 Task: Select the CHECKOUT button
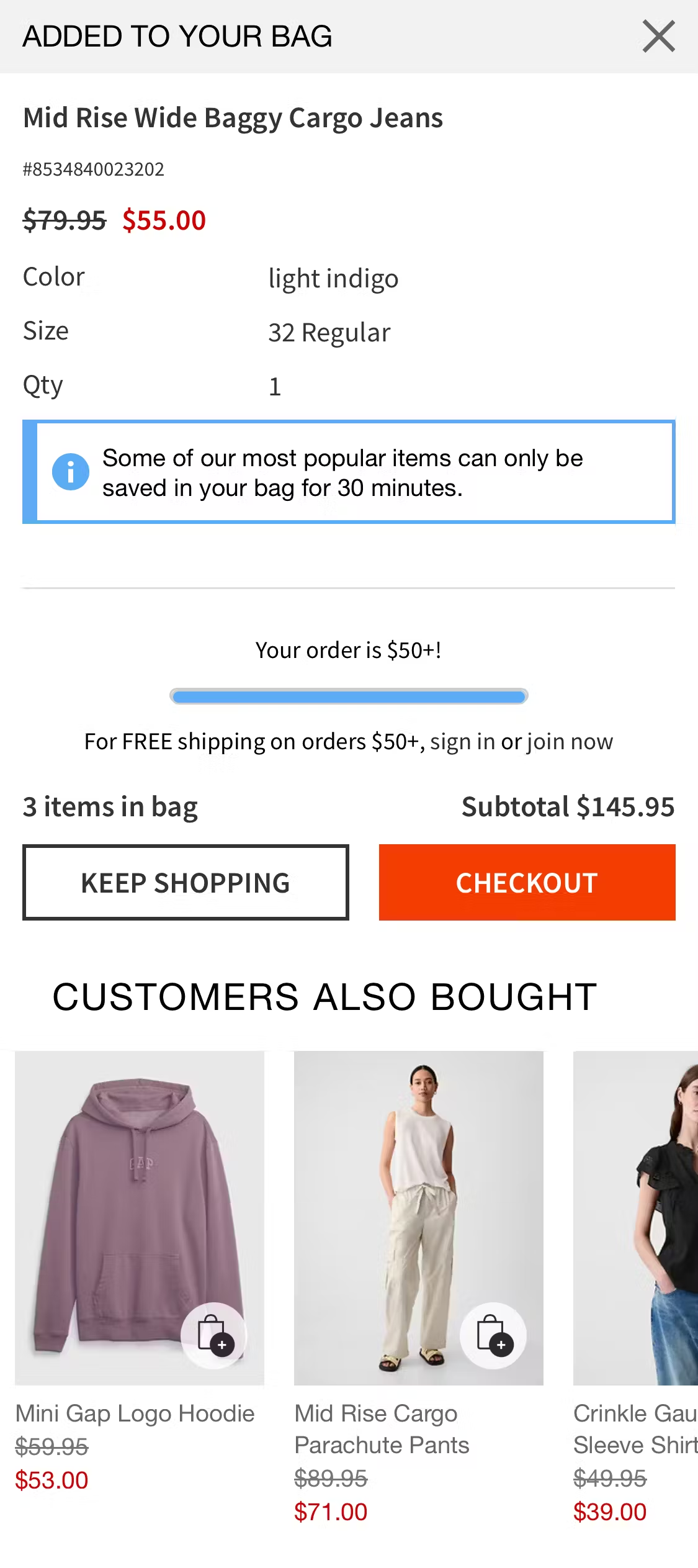point(527,882)
